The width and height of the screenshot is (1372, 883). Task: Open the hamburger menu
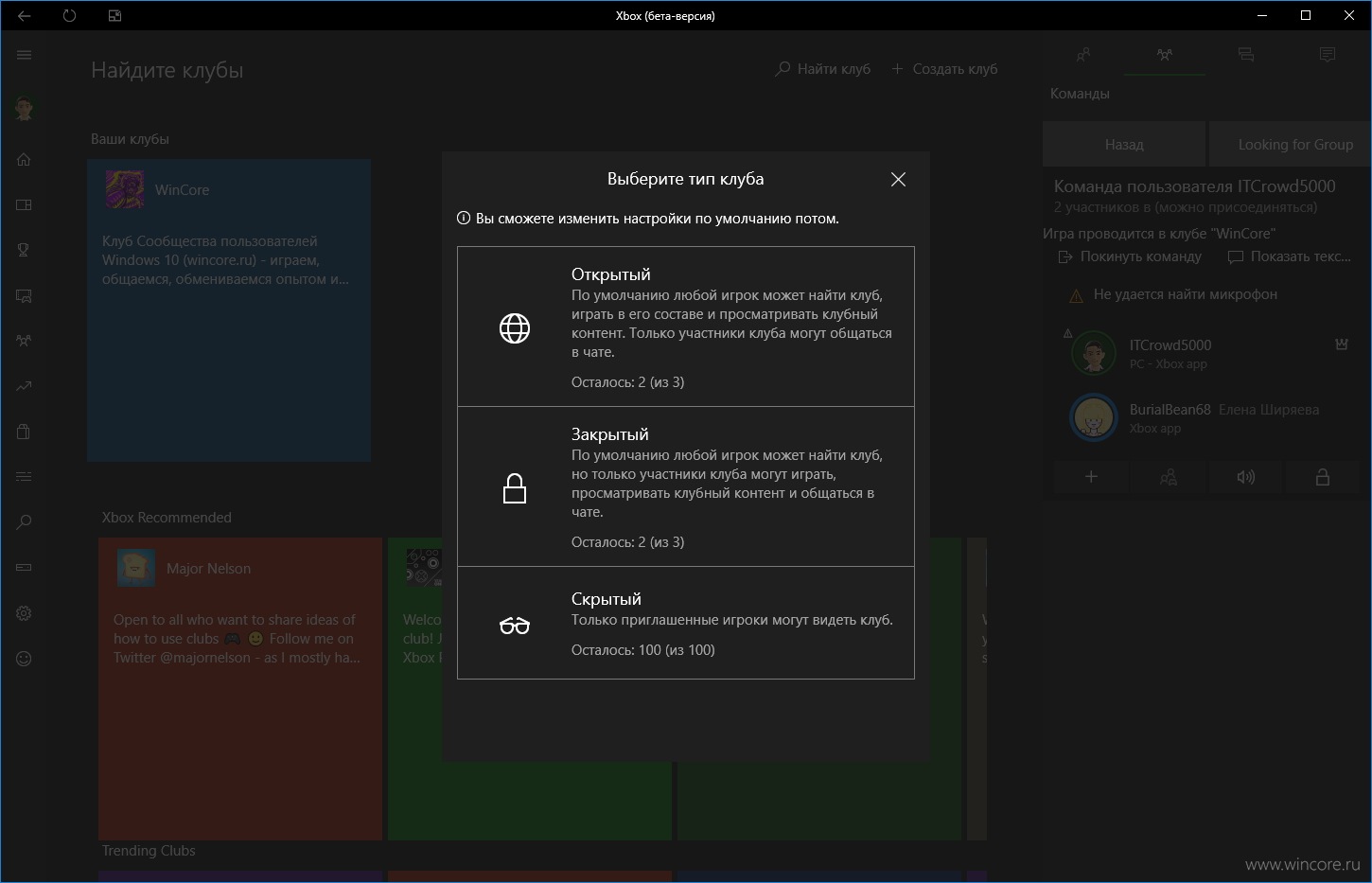tap(25, 55)
